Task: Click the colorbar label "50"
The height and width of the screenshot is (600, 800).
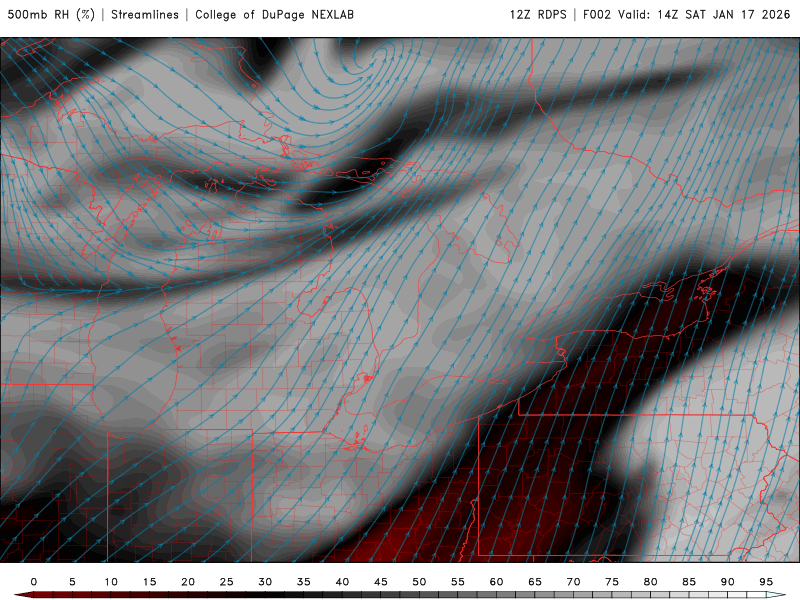Action: [419, 582]
